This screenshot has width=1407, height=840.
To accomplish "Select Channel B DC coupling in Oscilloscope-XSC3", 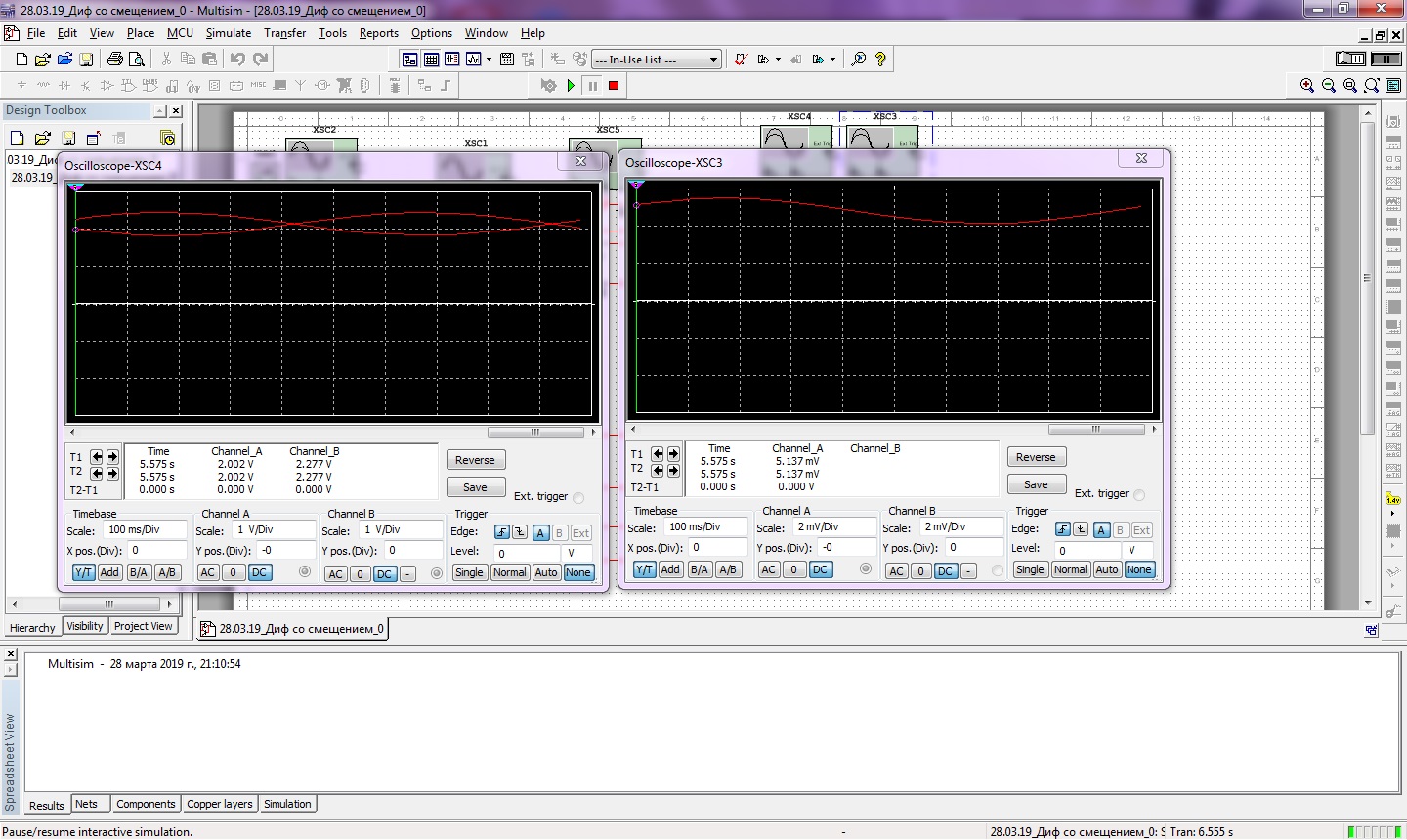I will pos(945,571).
